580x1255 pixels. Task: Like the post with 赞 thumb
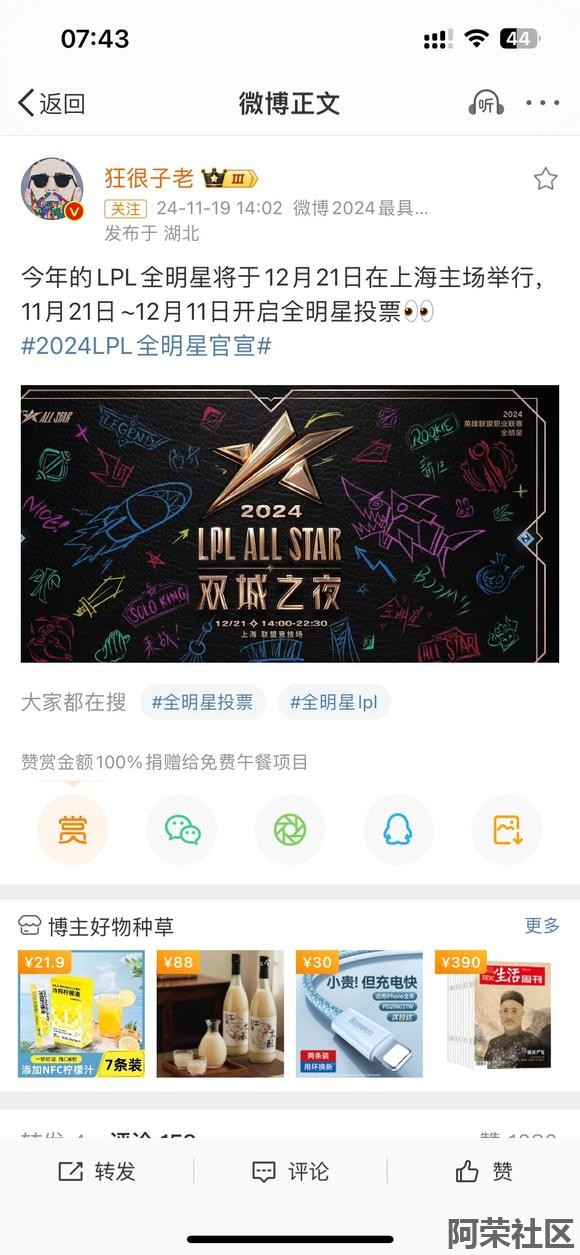click(x=484, y=1172)
